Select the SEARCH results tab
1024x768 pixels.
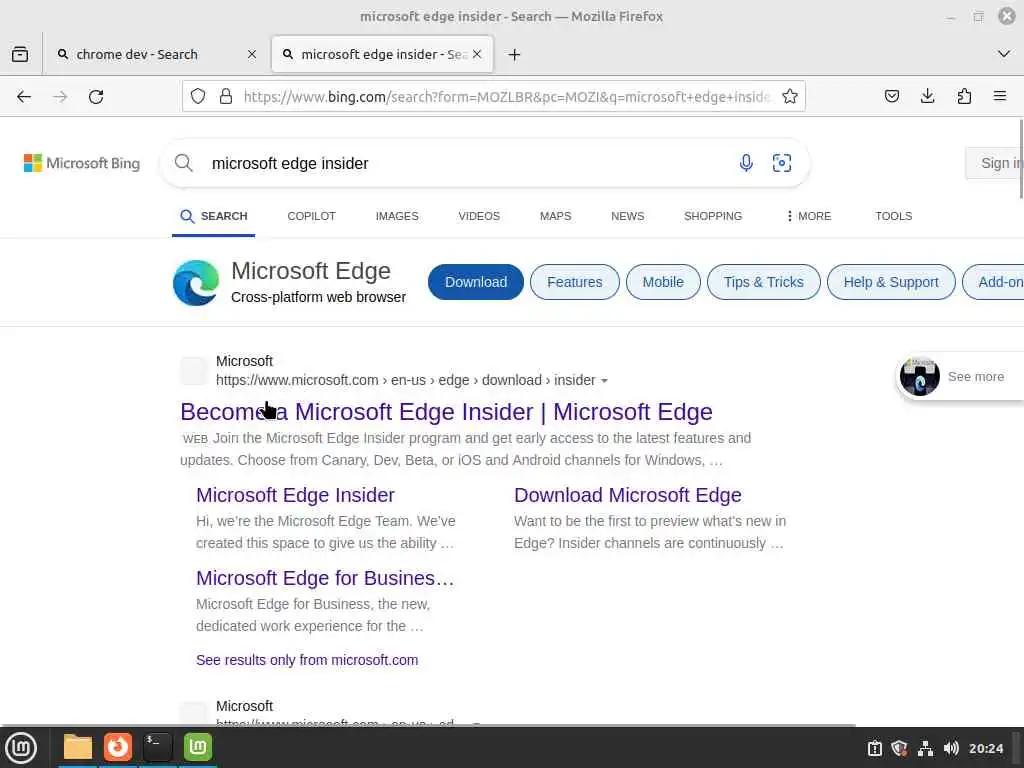tap(214, 216)
